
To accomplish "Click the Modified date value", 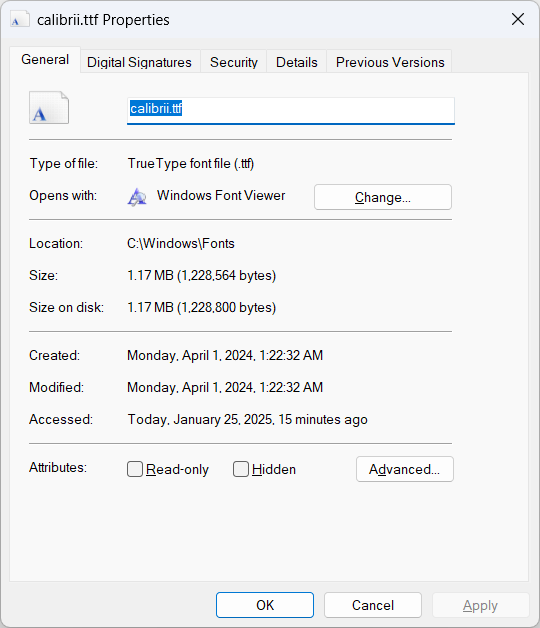I will [225, 387].
